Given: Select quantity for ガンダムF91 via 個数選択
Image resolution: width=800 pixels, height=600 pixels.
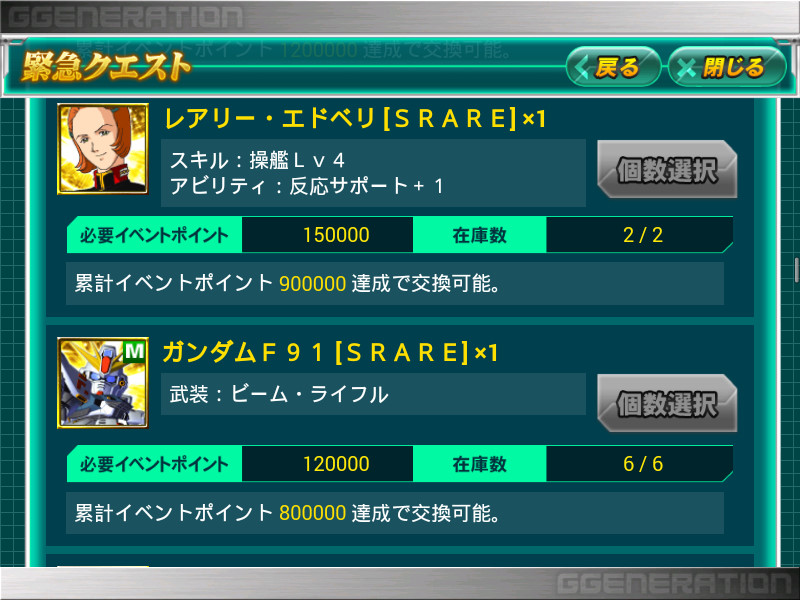Looking at the screenshot, I should 667,403.
